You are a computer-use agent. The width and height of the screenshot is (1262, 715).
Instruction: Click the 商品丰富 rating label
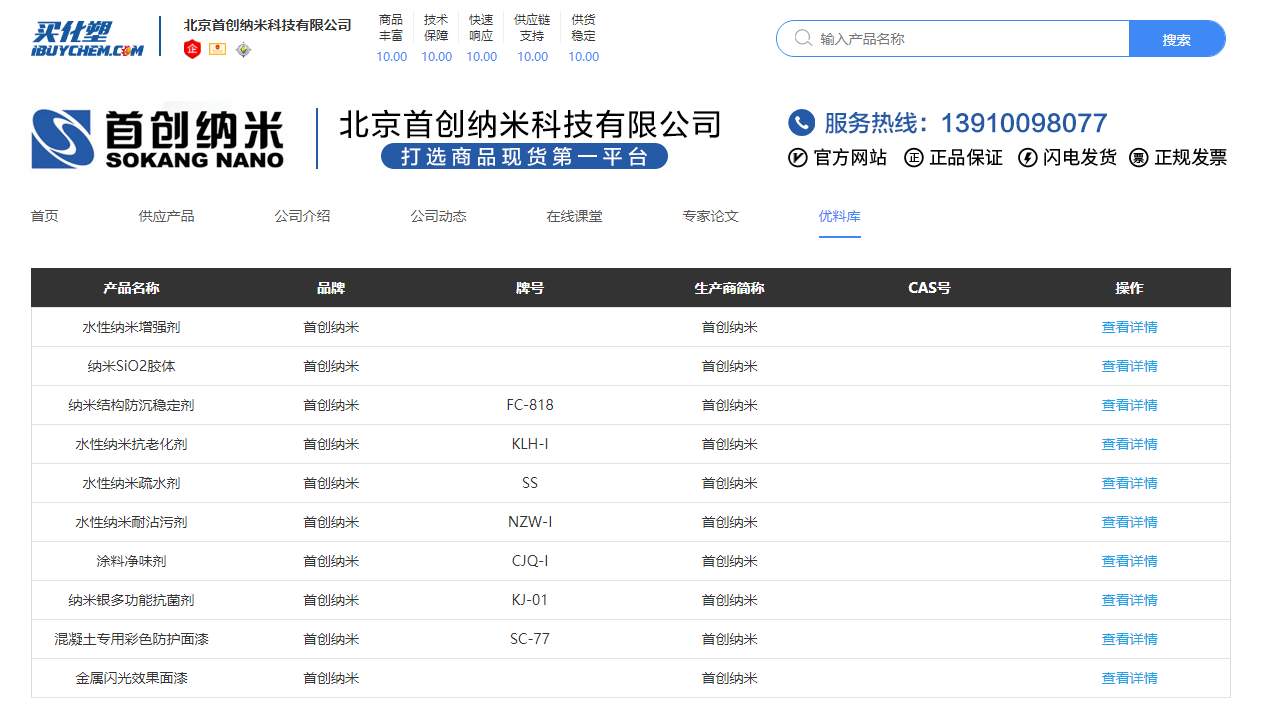click(x=391, y=28)
